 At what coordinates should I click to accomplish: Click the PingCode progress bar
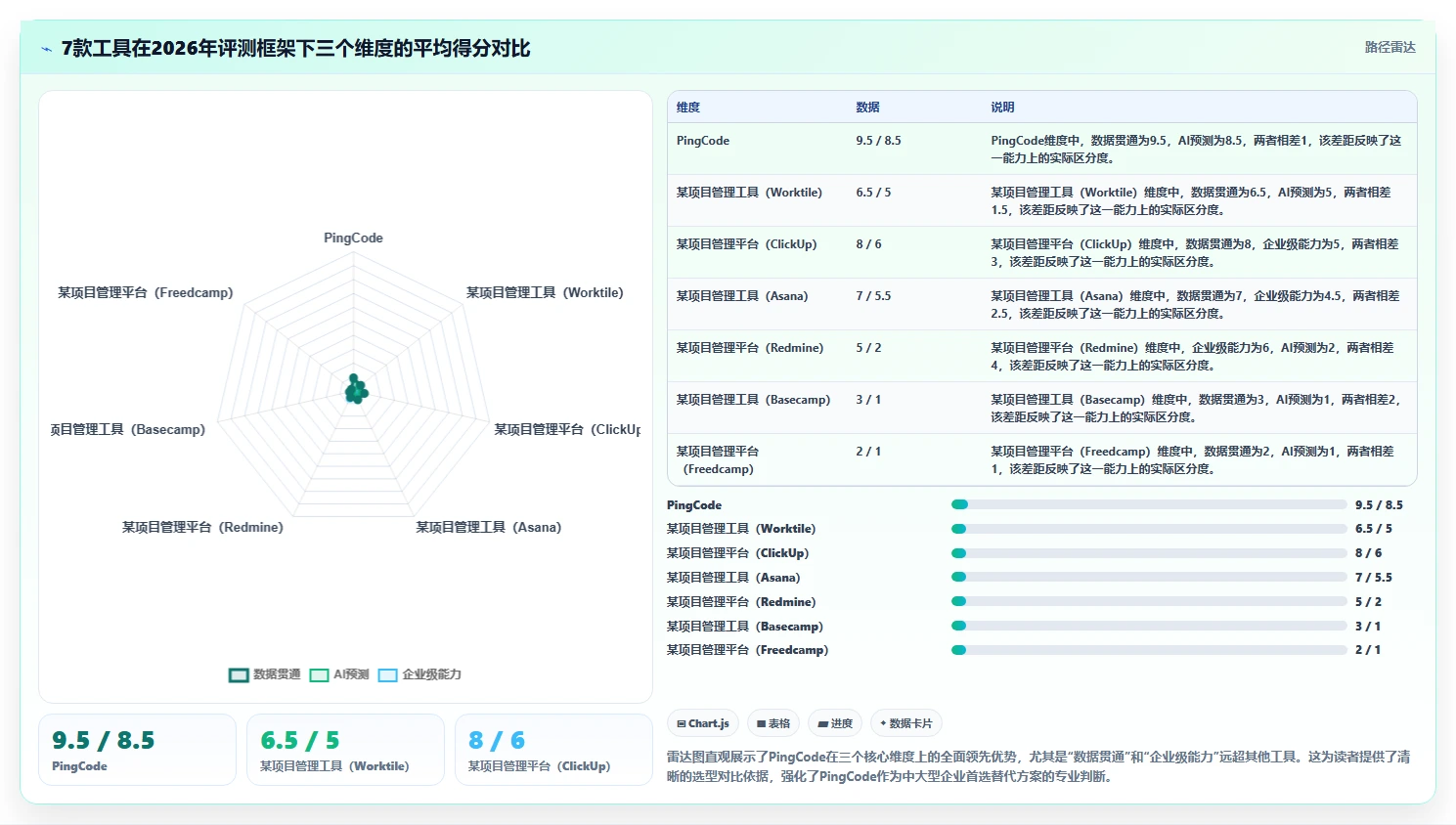[x=1149, y=504]
